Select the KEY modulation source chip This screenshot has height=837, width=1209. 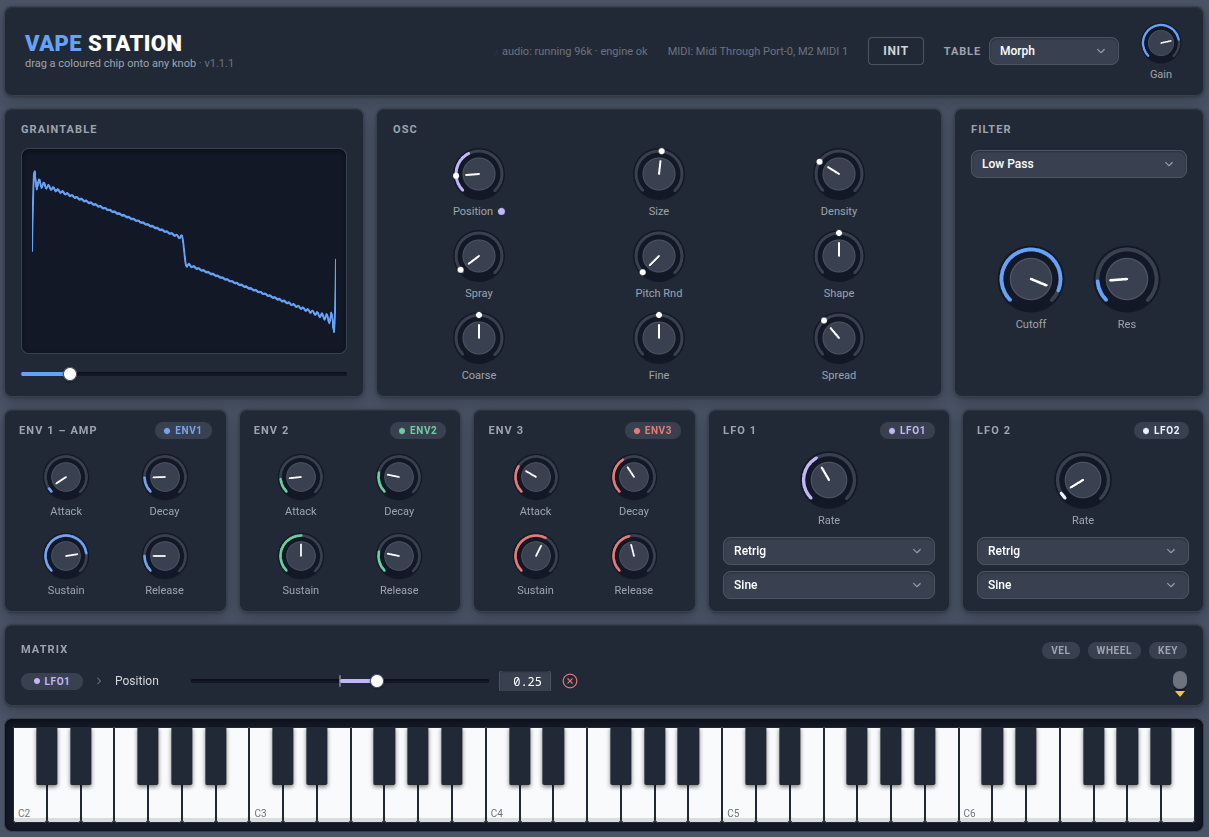pyautogui.click(x=1168, y=650)
